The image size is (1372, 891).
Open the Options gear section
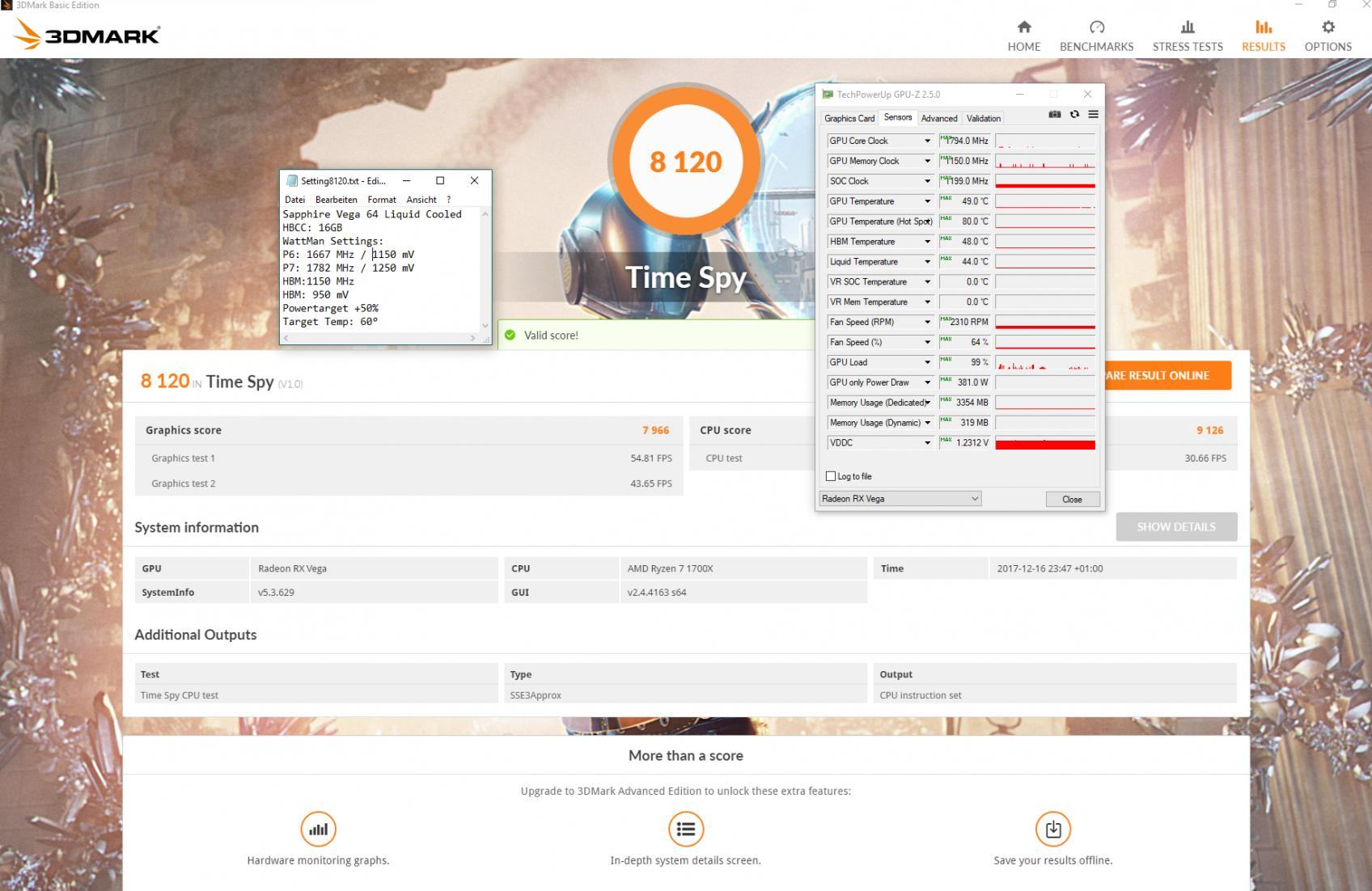[x=1328, y=36]
